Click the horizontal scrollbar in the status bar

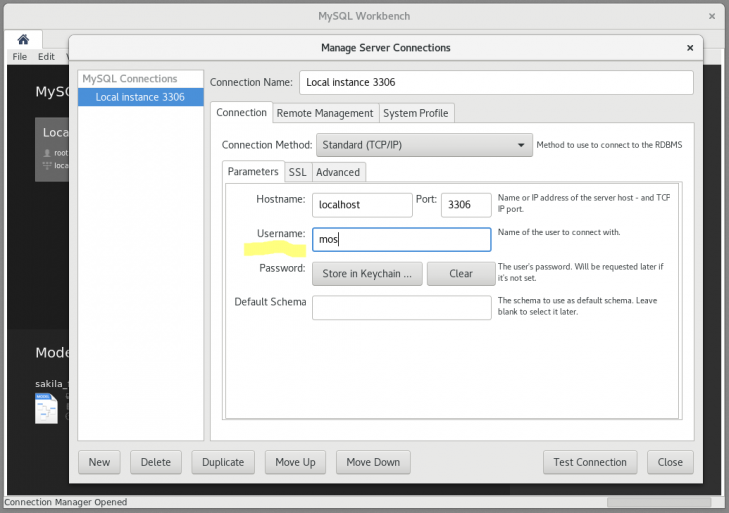(x=659, y=502)
